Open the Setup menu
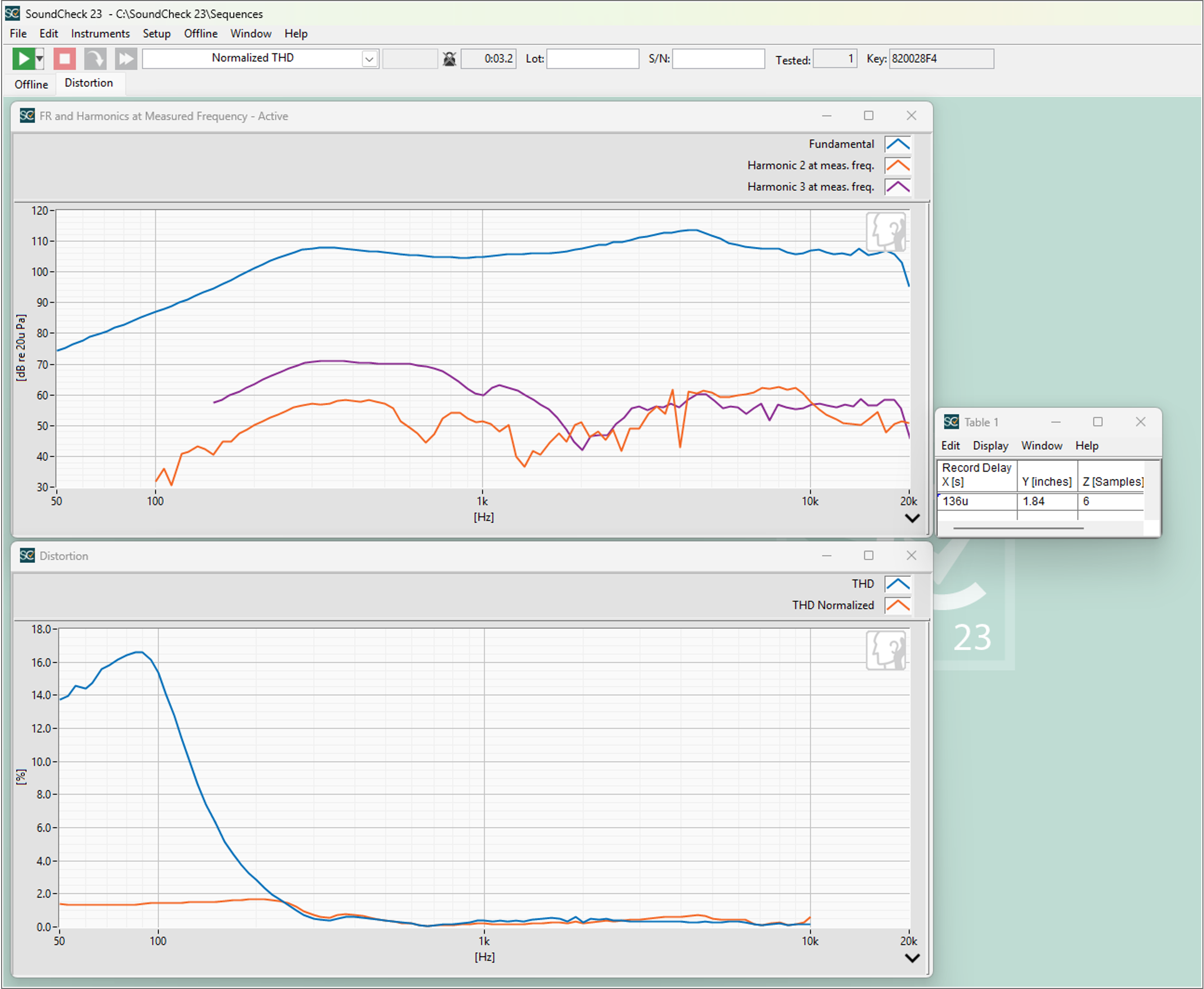Image resolution: width=1204 pixels, height=989 pixels. point(157,33)
